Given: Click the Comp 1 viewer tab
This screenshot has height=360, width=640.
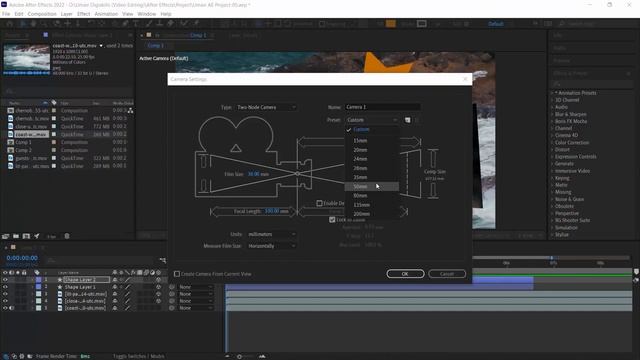Looking at the screenshot, I should coord(156,46).
